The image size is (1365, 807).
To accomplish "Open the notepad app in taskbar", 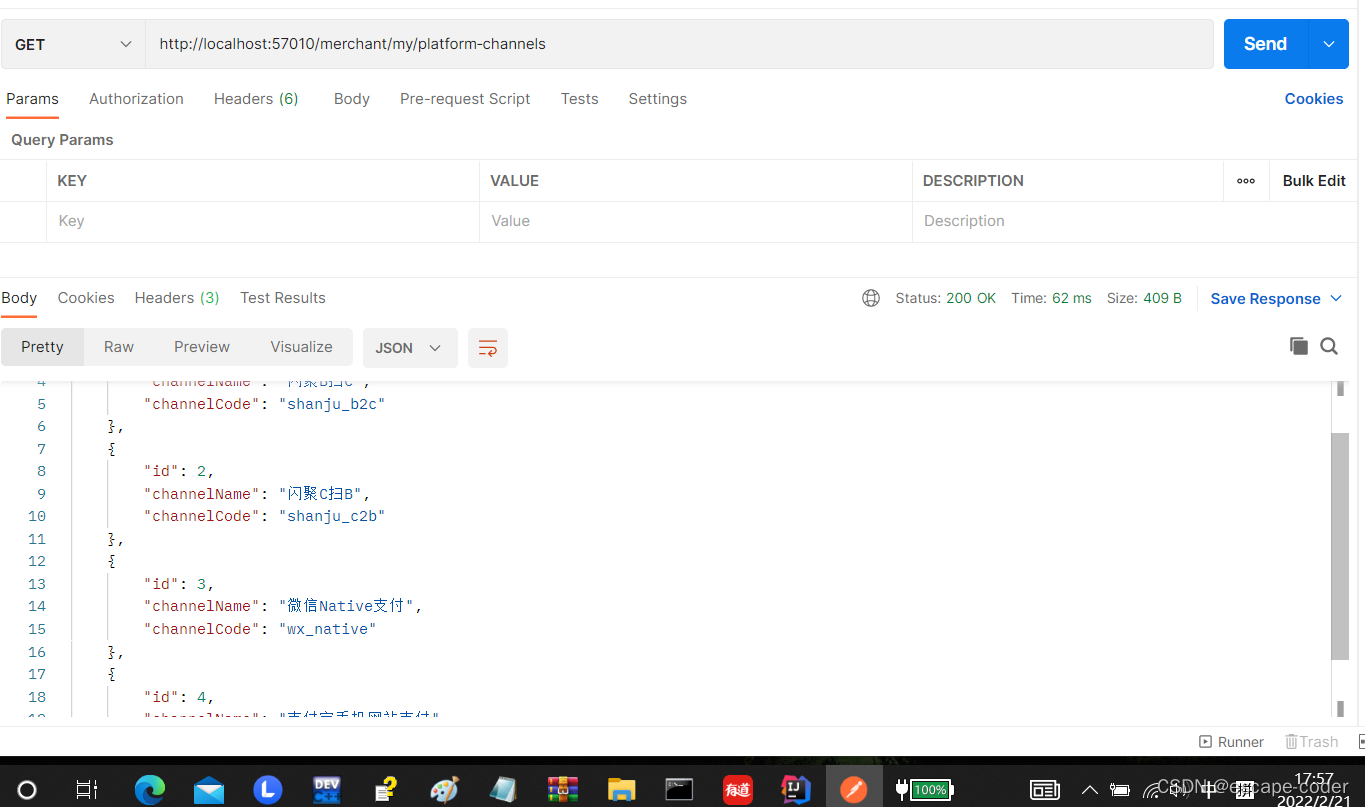I will [503, 790].
